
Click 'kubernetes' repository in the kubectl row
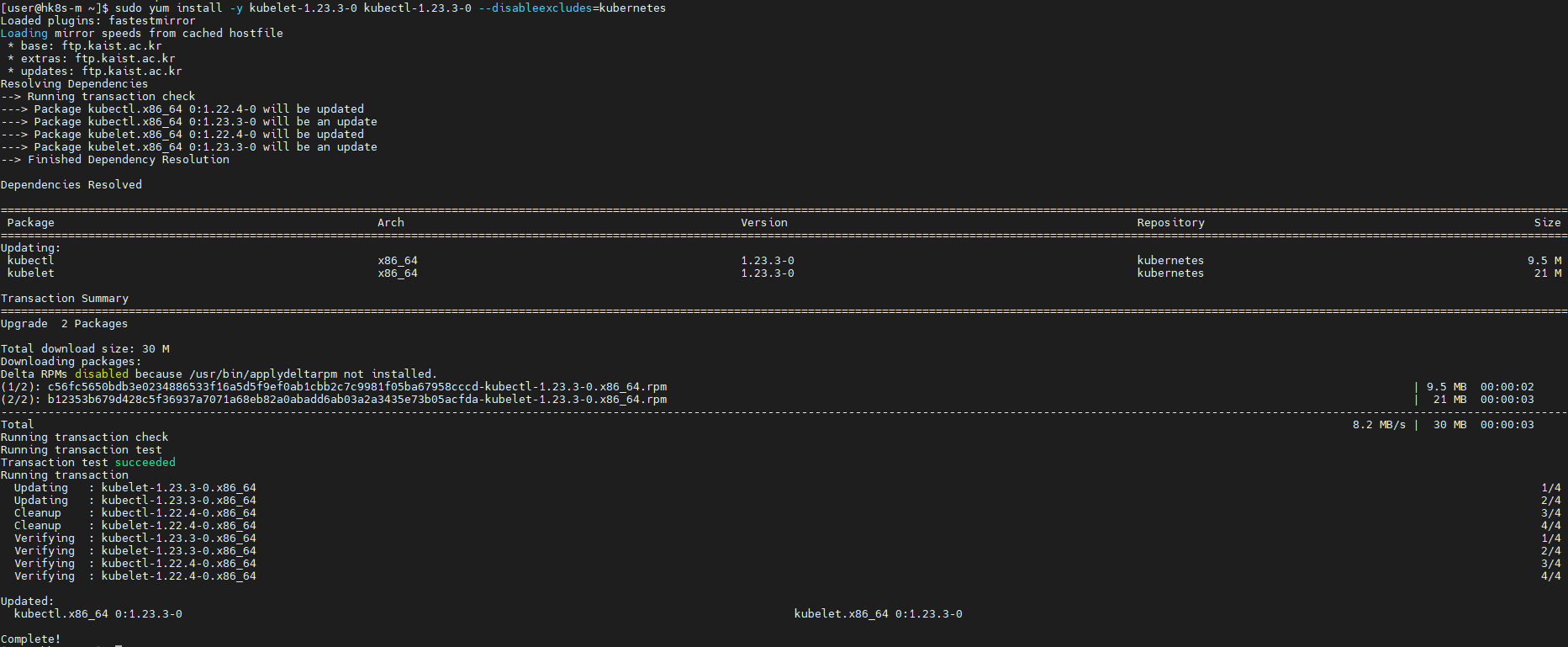pos(1171,261)
